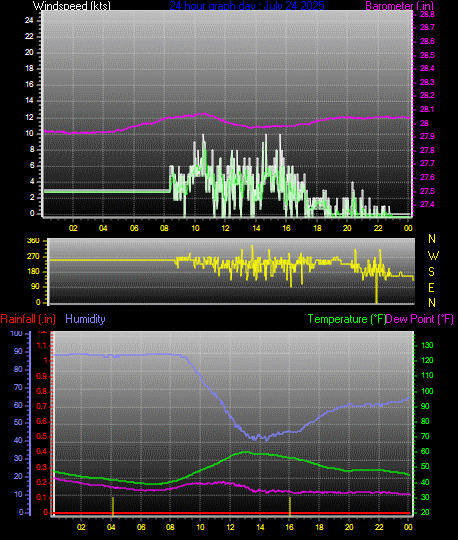
Task: Select the 270 degree wind direction label
Action: (x=33, y=257)
